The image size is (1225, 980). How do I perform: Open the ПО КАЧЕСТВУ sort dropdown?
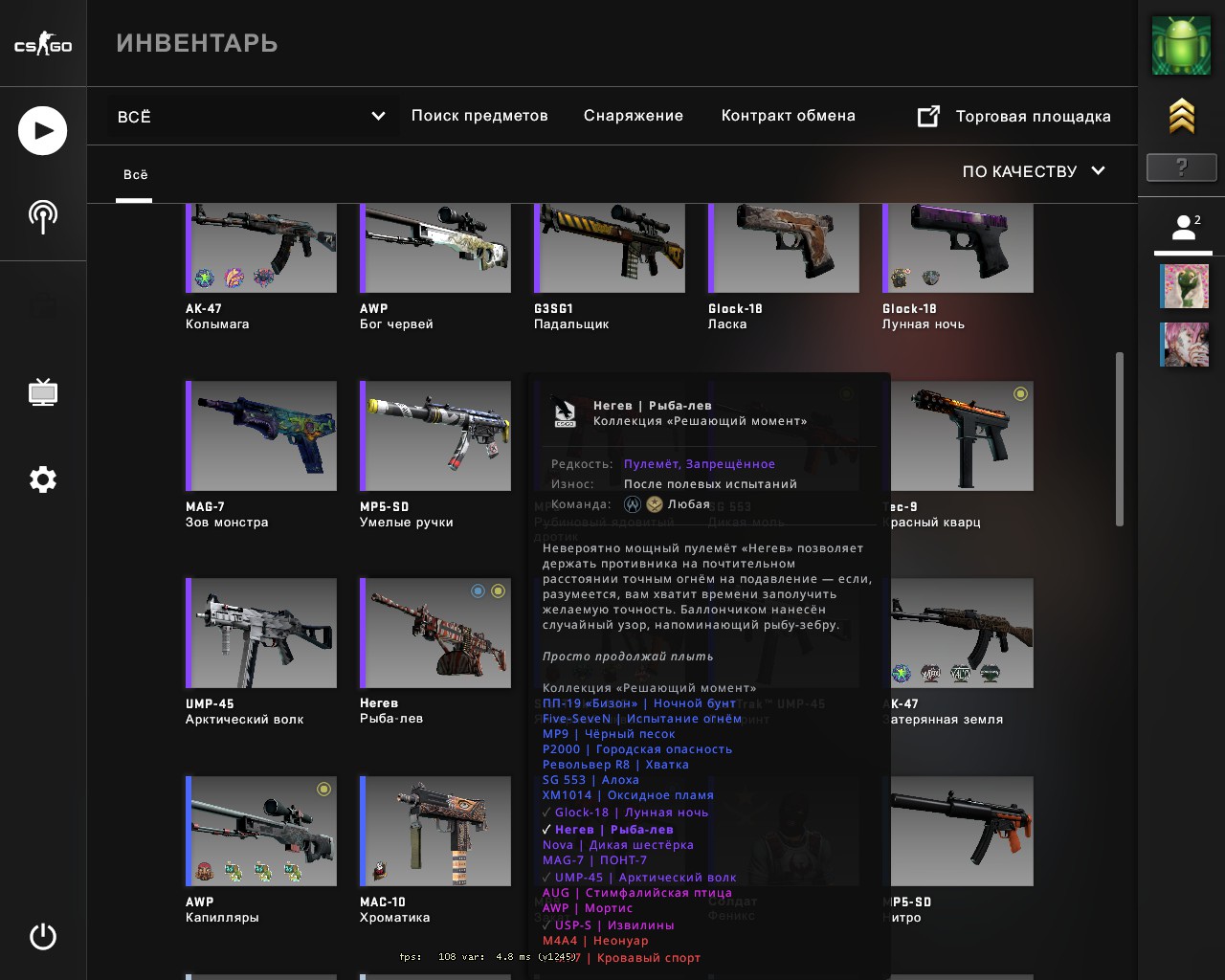[1035, 171]
